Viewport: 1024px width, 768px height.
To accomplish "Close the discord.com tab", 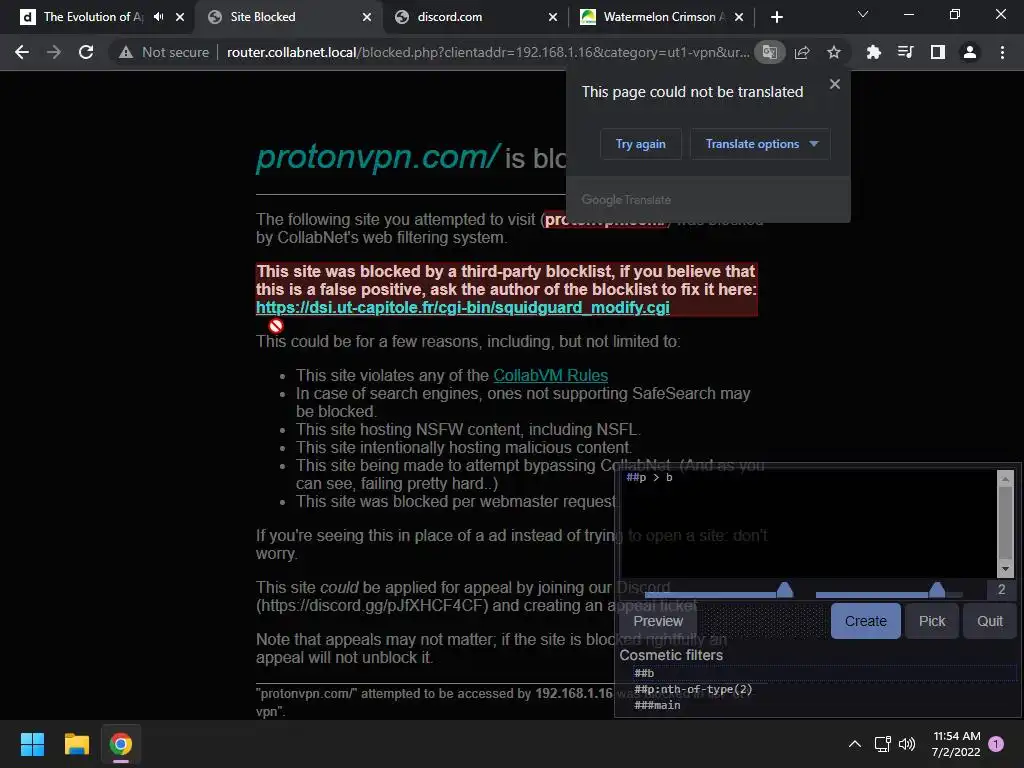I will pos(552,17).
